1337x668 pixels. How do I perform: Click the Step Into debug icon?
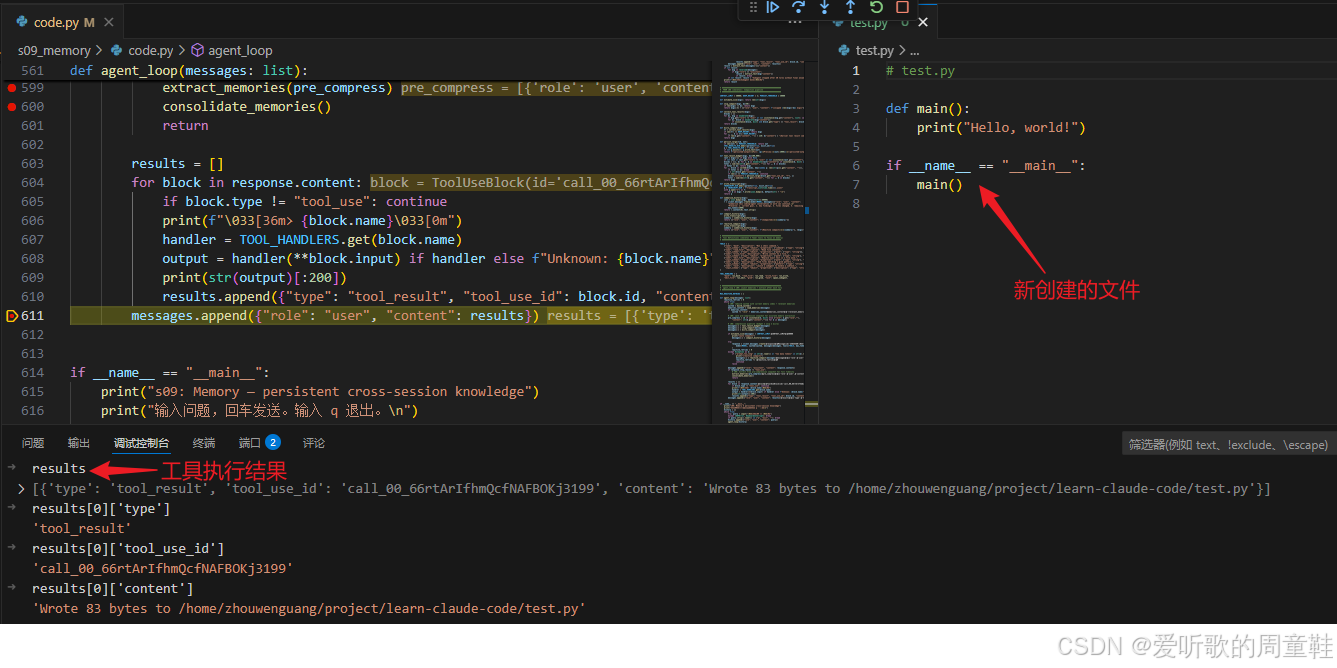coord(824,7)
